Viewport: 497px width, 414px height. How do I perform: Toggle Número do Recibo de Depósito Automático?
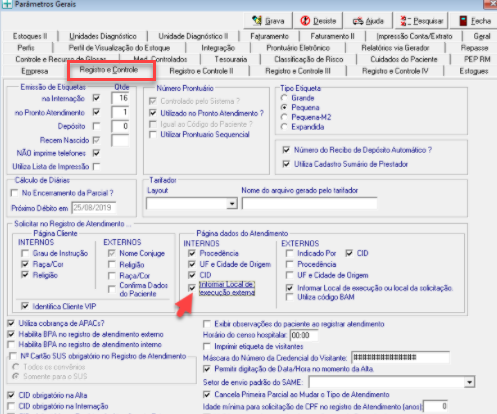click(286, 150)
